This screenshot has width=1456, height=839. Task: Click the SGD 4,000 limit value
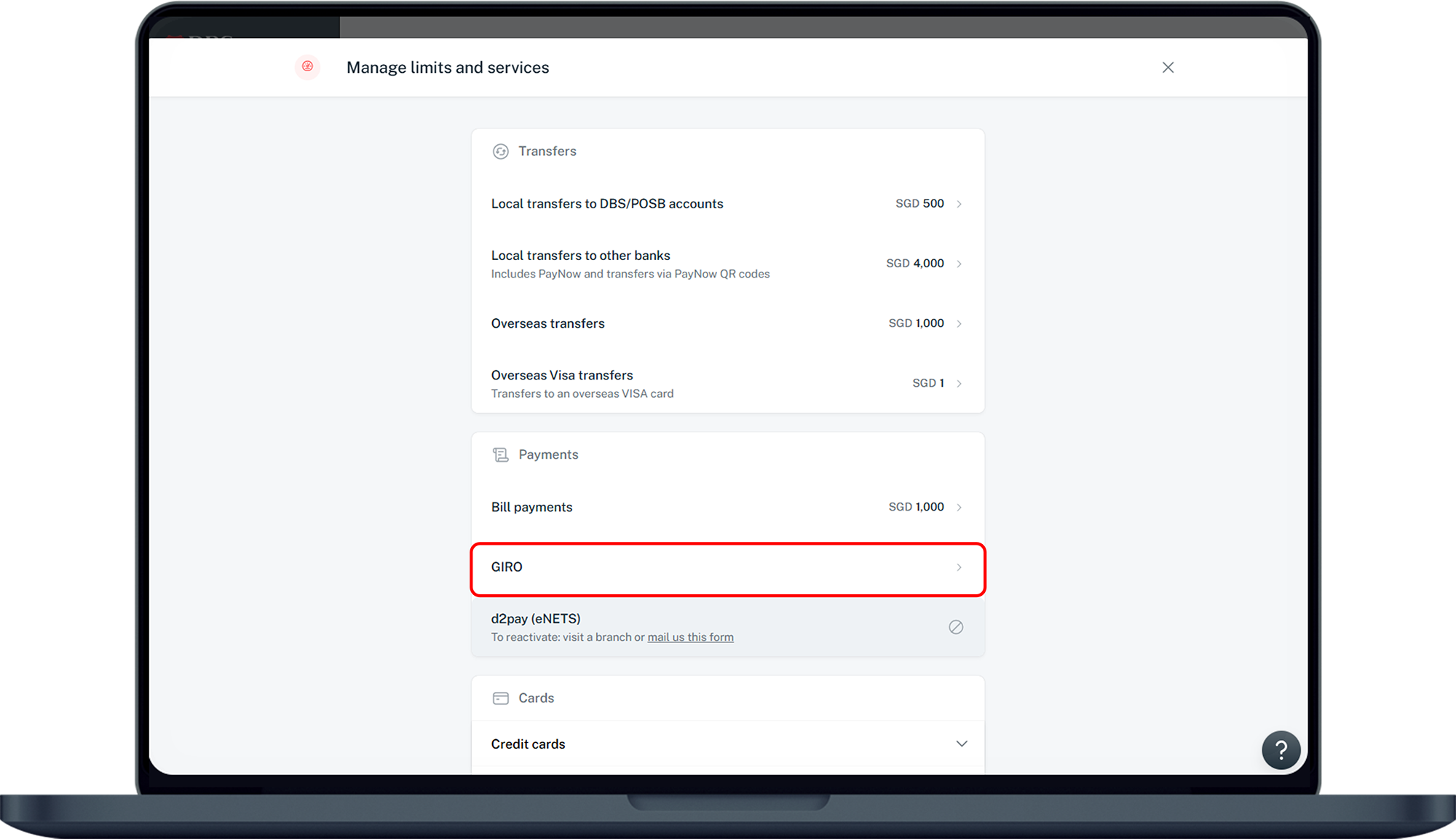pyautogui.click(x=914, y=264)
